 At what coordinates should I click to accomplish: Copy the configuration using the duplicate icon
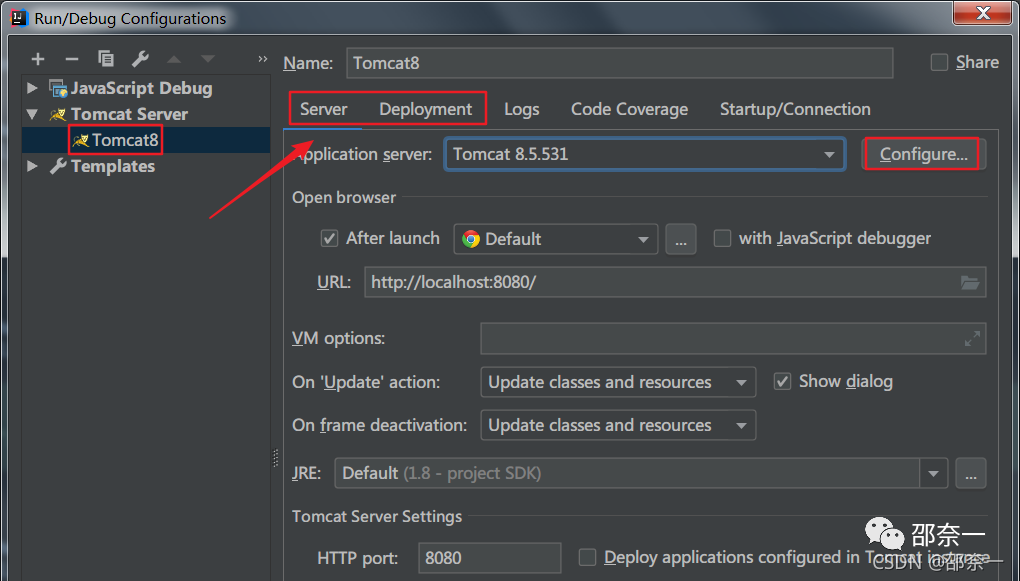(105, 59)
